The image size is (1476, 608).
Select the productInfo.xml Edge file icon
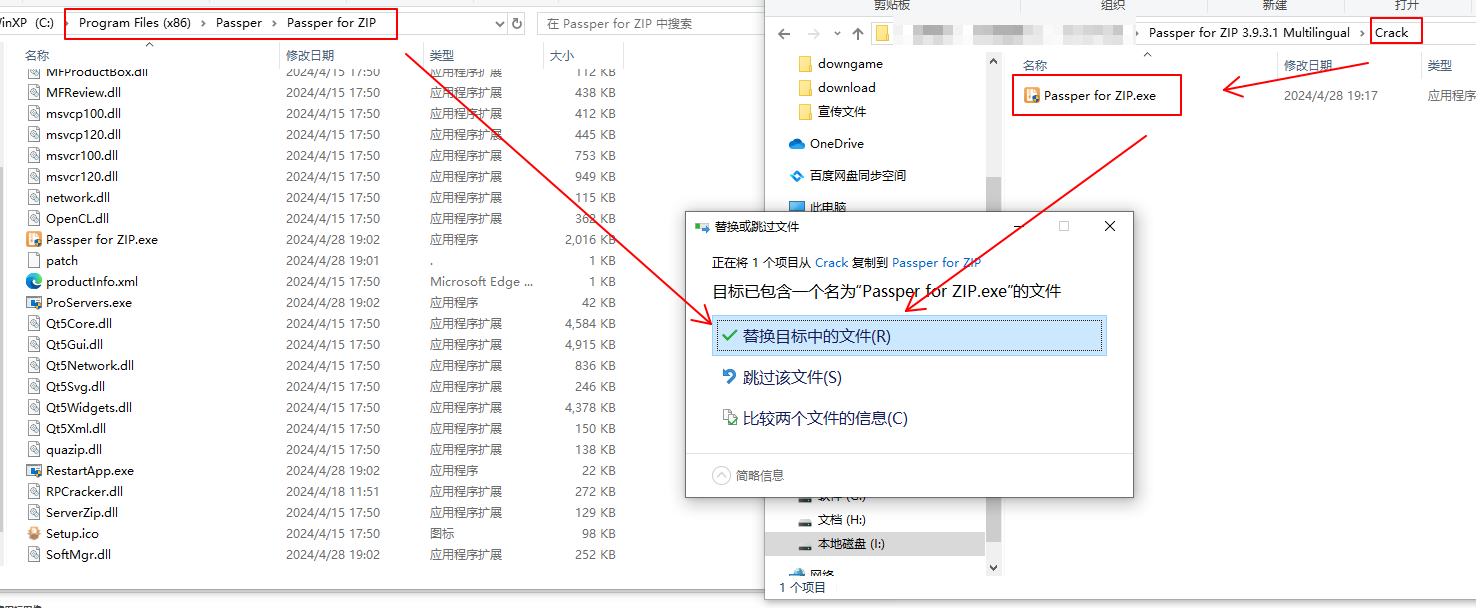coord(34,282)
